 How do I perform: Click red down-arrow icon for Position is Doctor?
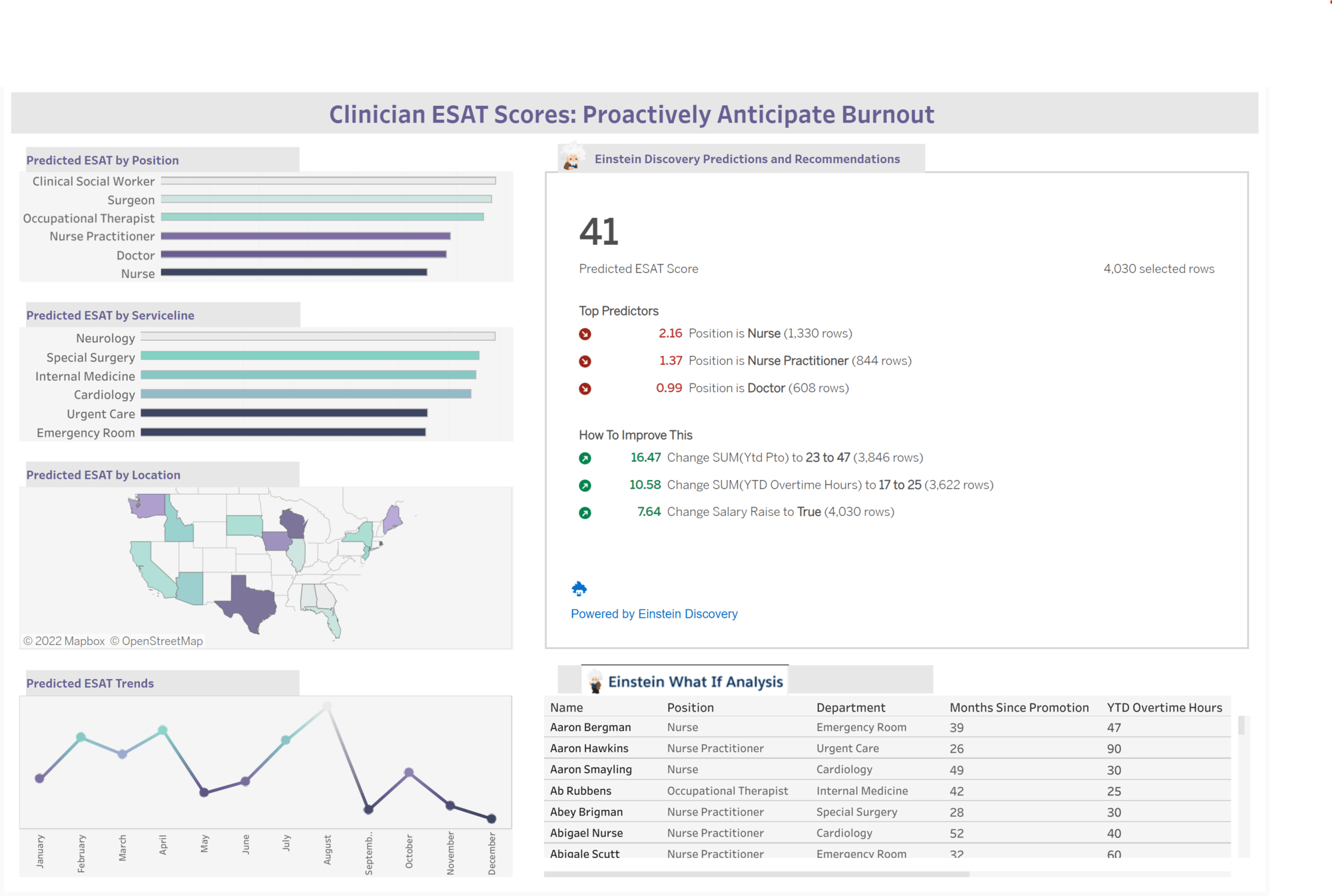pos(585,389)
